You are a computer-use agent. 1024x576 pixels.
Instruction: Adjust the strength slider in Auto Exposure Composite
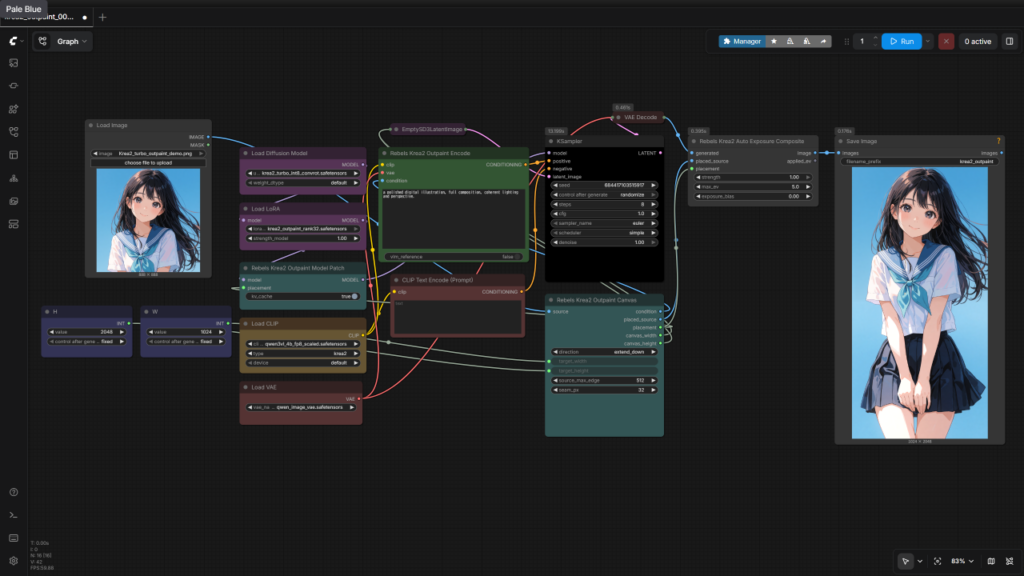click(x=752, y=177)
